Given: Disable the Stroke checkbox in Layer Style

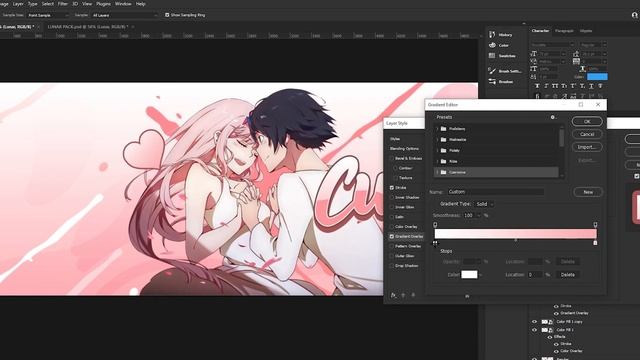Looking at the screenshot, I should point(392,188).
